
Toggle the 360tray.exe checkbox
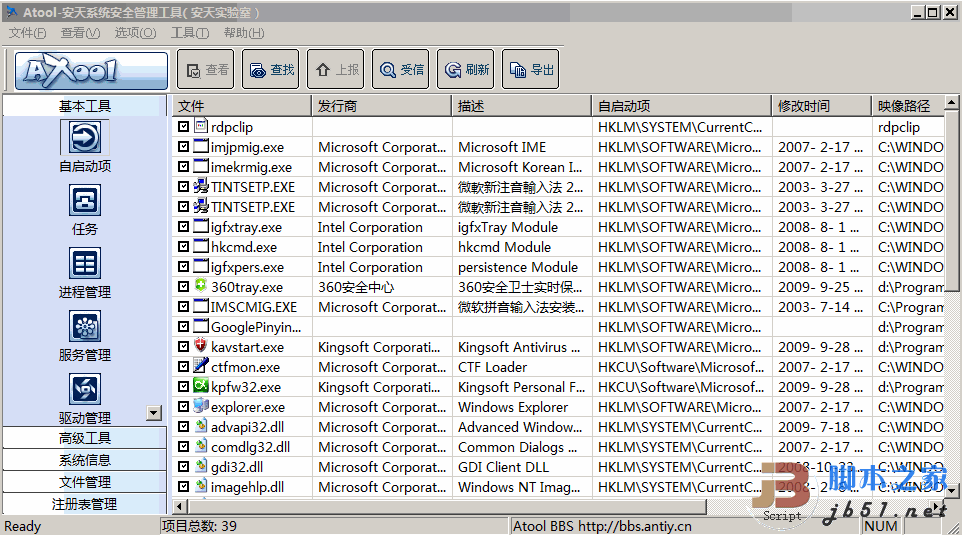tap(183, 287)
